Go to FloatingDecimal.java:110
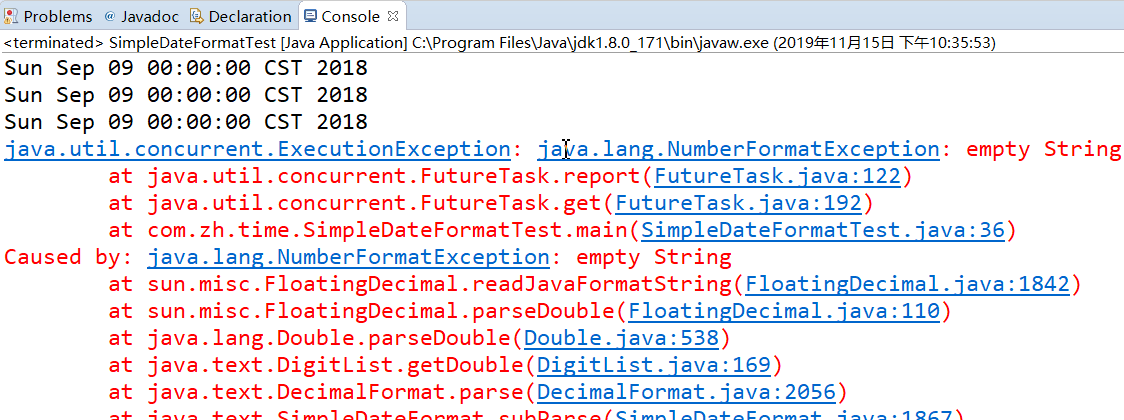 tap(783, 311)
